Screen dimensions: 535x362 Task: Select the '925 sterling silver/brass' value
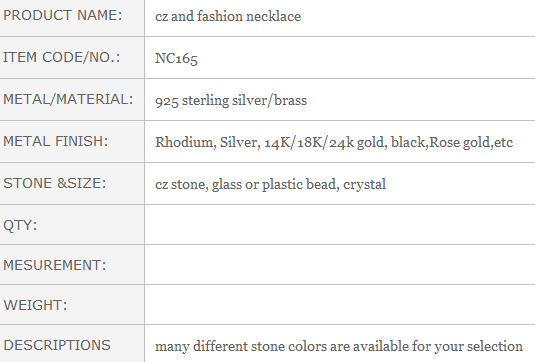231,101
